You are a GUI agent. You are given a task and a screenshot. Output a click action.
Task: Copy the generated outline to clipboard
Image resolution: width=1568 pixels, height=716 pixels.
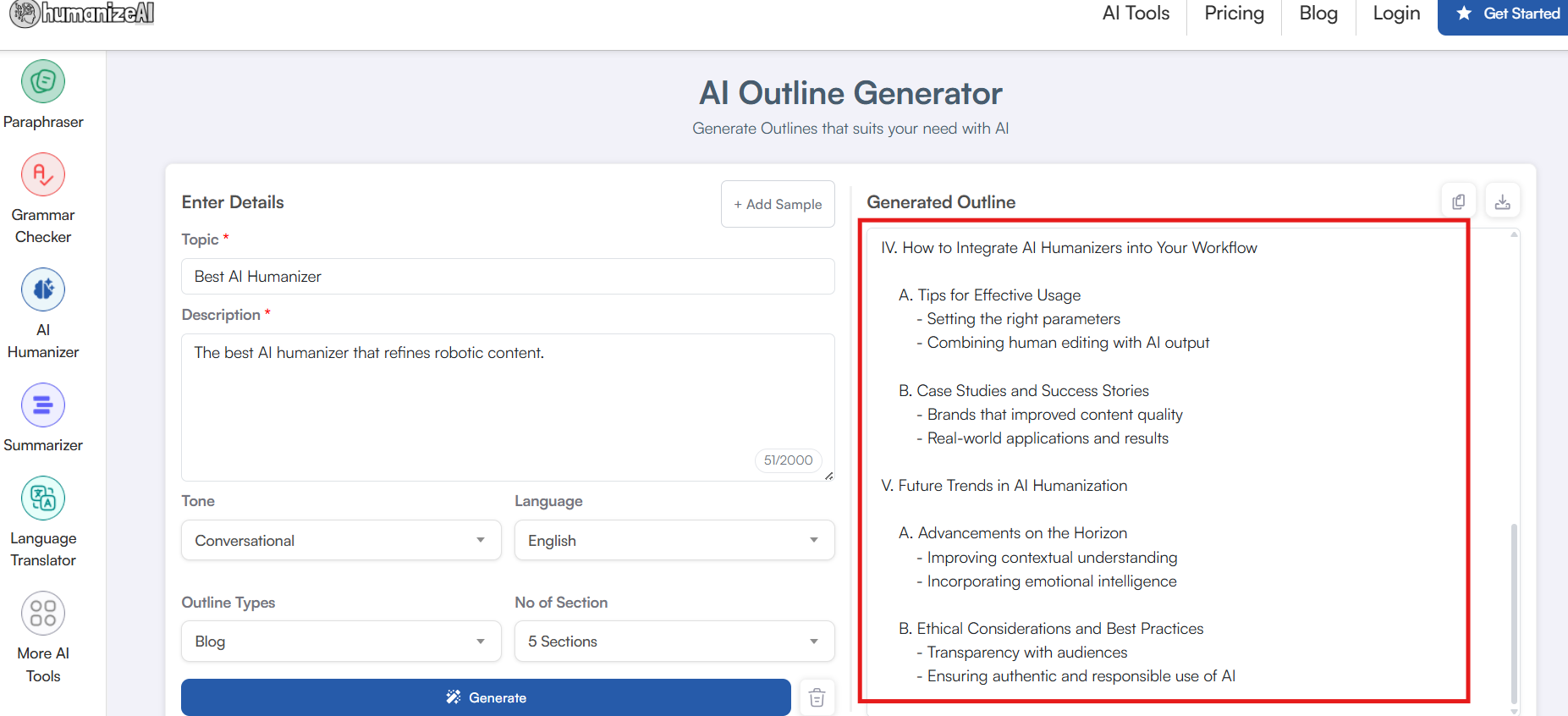pyautogui.click(x=1459, y=201)
